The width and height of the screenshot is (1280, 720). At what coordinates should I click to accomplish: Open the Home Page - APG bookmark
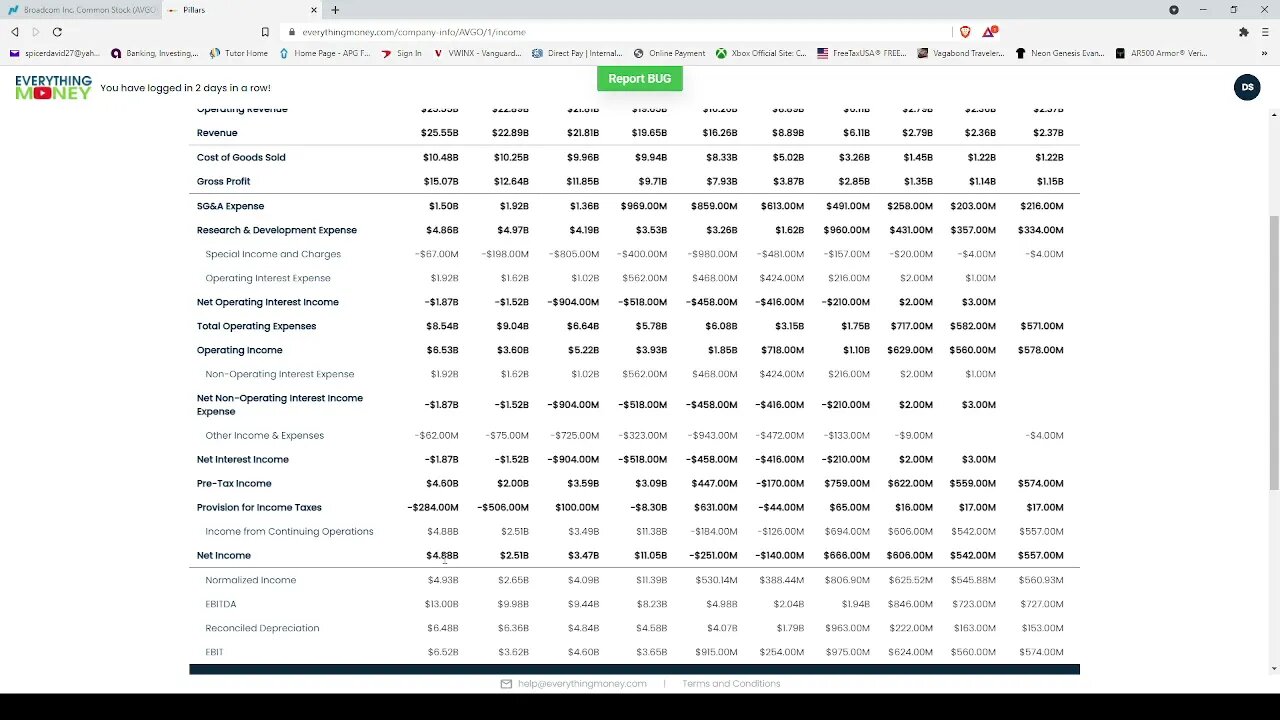(x=324, y=53)
